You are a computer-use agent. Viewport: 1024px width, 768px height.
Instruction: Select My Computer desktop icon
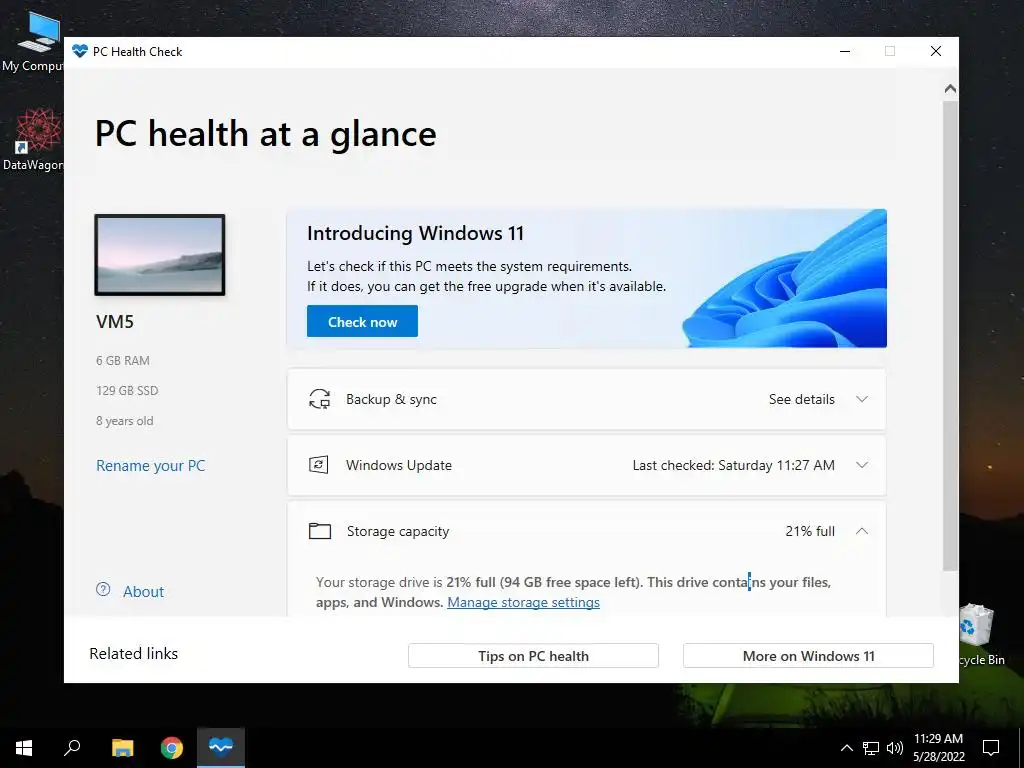33,42
